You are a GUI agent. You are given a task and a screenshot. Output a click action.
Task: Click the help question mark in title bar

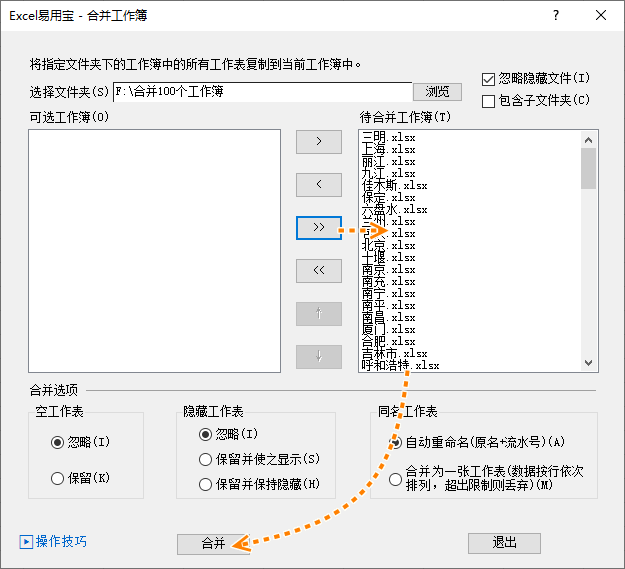point(556,16)
